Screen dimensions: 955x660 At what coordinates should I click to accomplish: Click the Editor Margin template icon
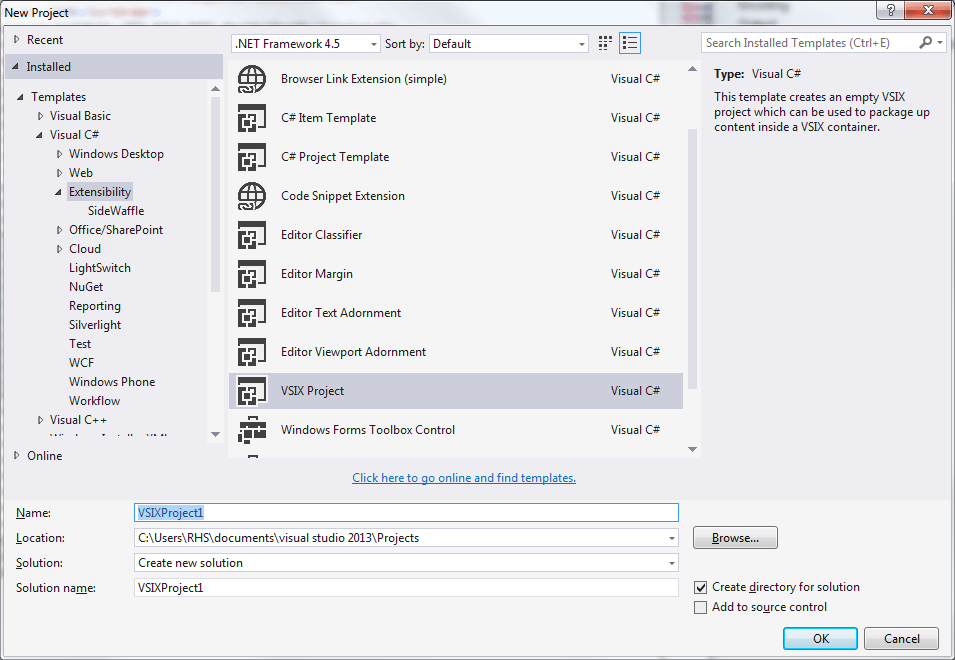tap(251, 274)
